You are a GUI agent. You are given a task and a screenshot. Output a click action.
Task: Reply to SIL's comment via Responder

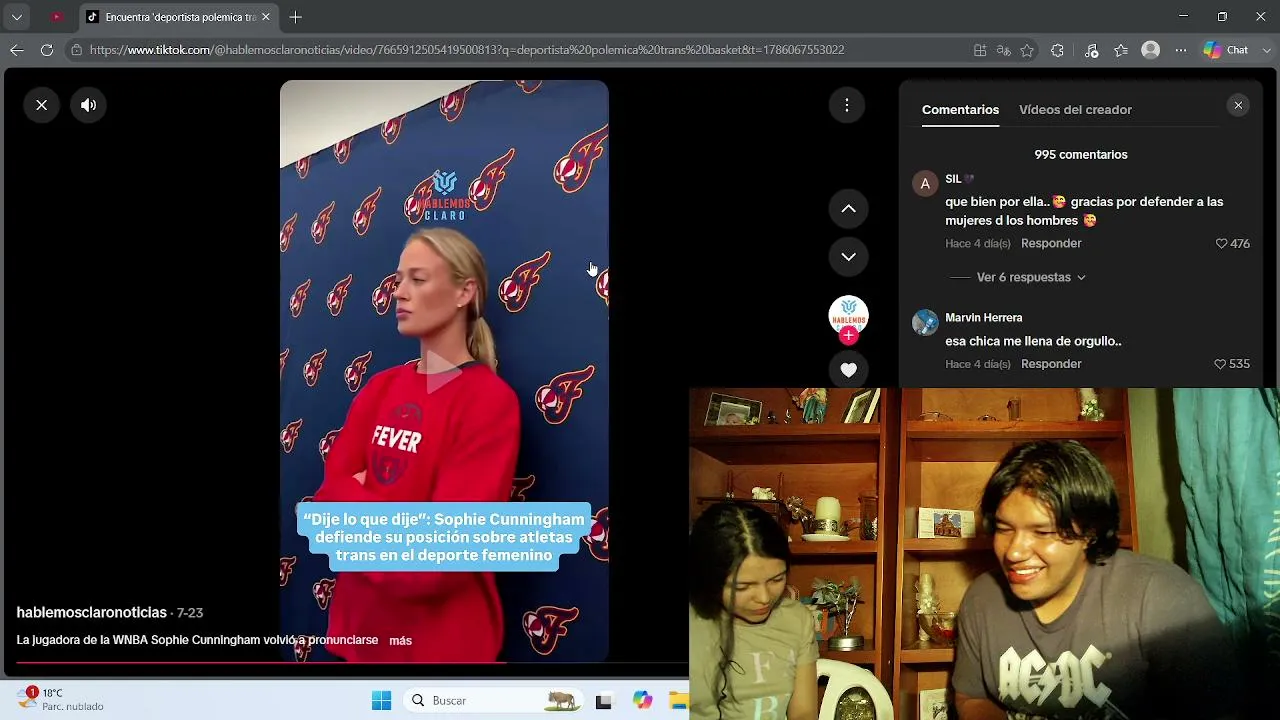[x=1051, y=244]
